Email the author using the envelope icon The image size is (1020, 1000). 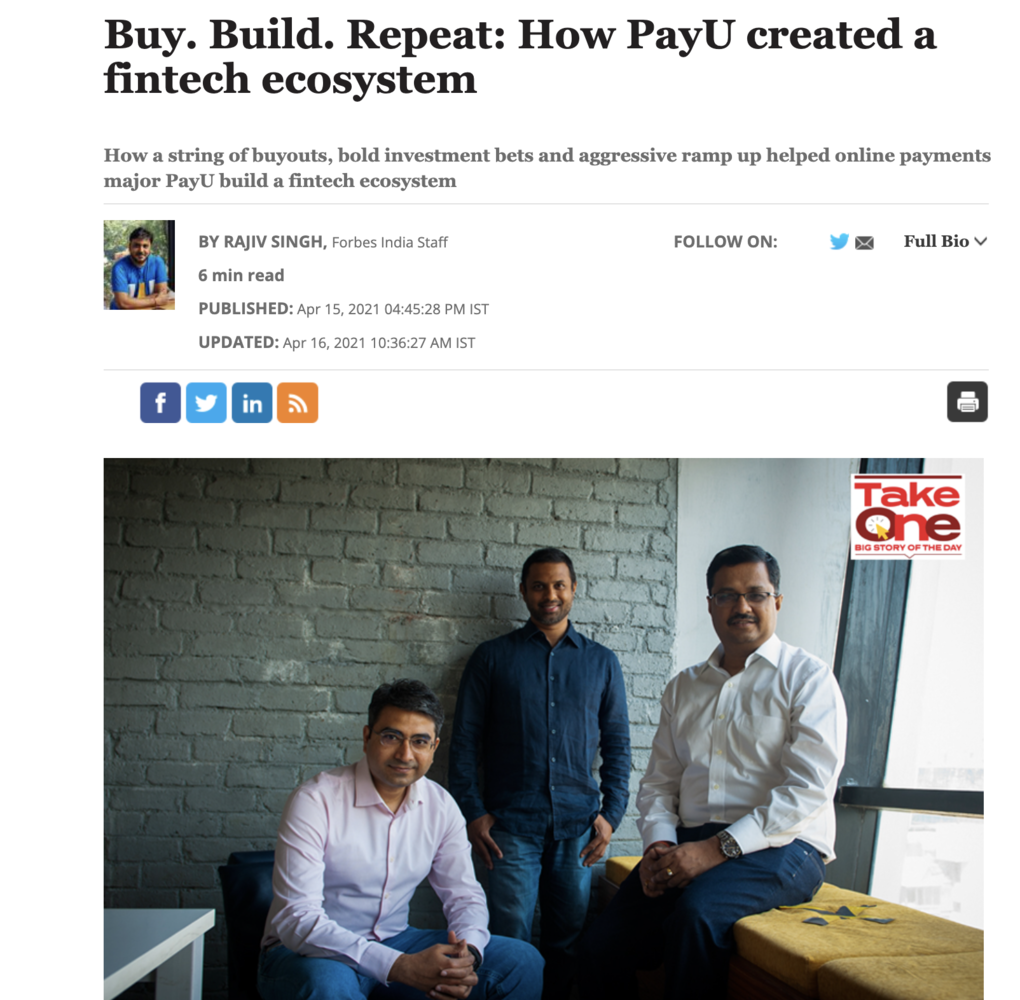click(x=864, y=243)
